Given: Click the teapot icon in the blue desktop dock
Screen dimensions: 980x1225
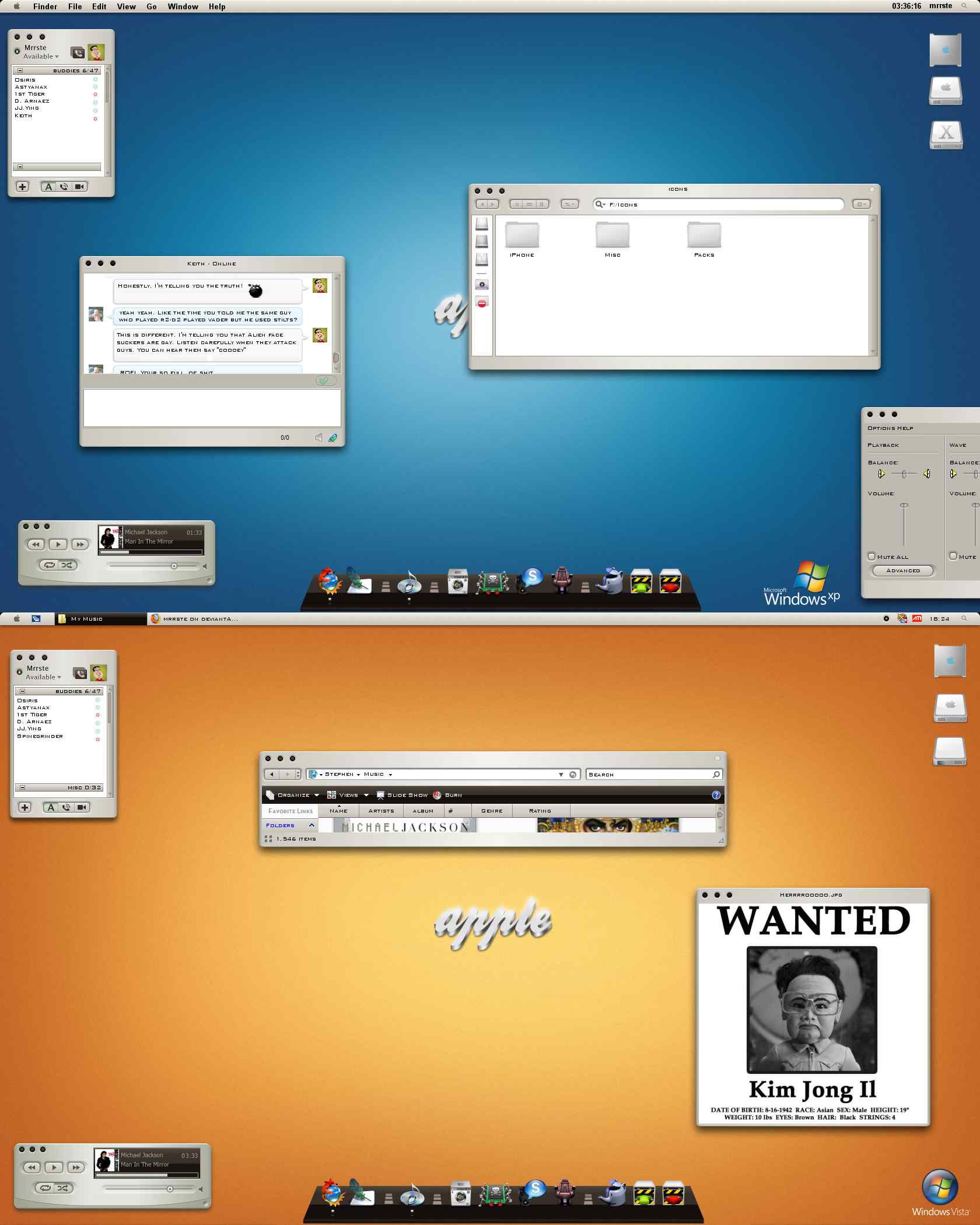Looking at the screenshot, I should 610,581.
